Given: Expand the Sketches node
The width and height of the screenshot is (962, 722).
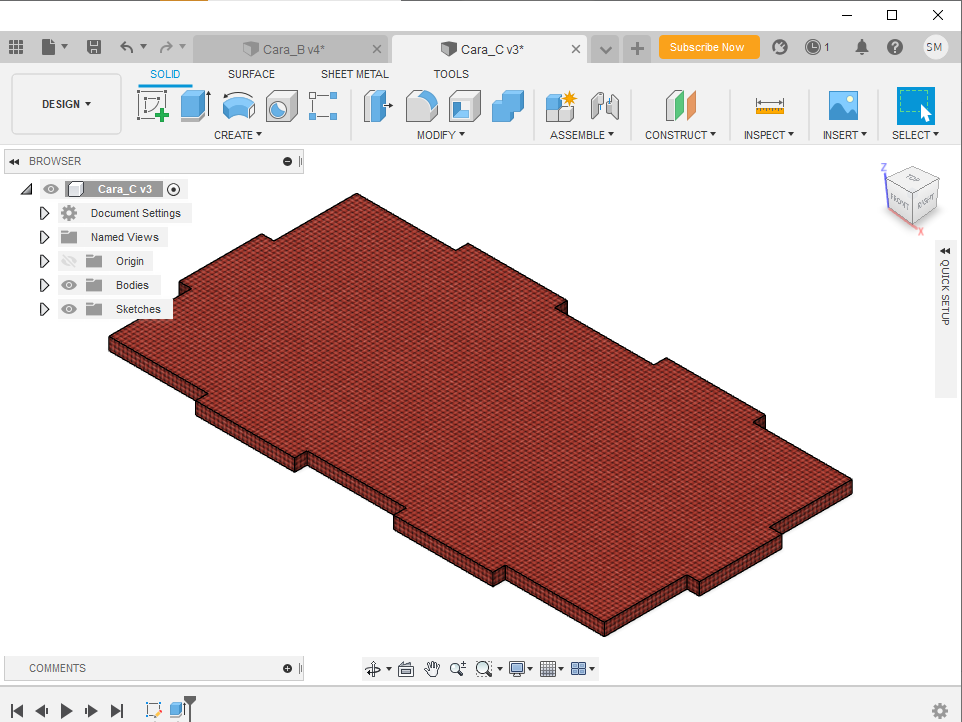Looking at the screenshot, I should (44, 309).
